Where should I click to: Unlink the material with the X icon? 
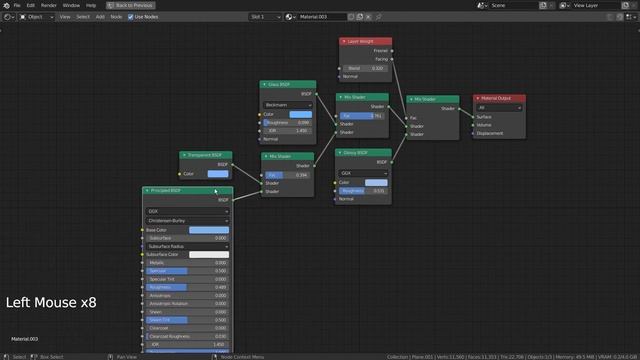tap(369, 17)
